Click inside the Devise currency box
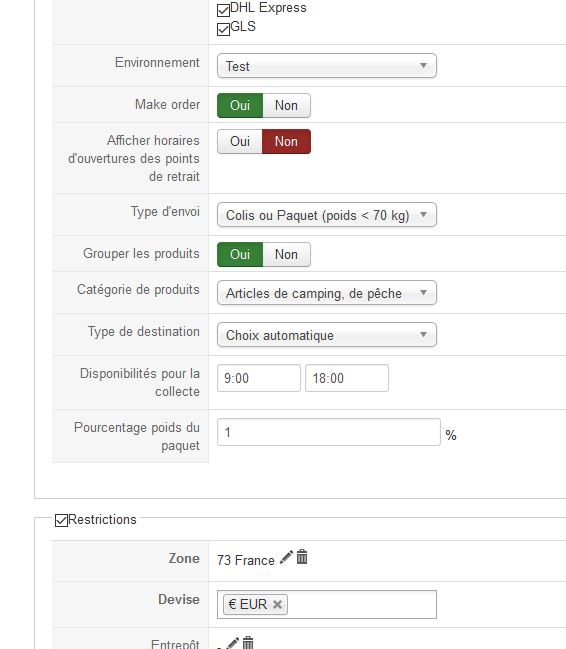Screen dimensions: 566x649 coord(360,604)
